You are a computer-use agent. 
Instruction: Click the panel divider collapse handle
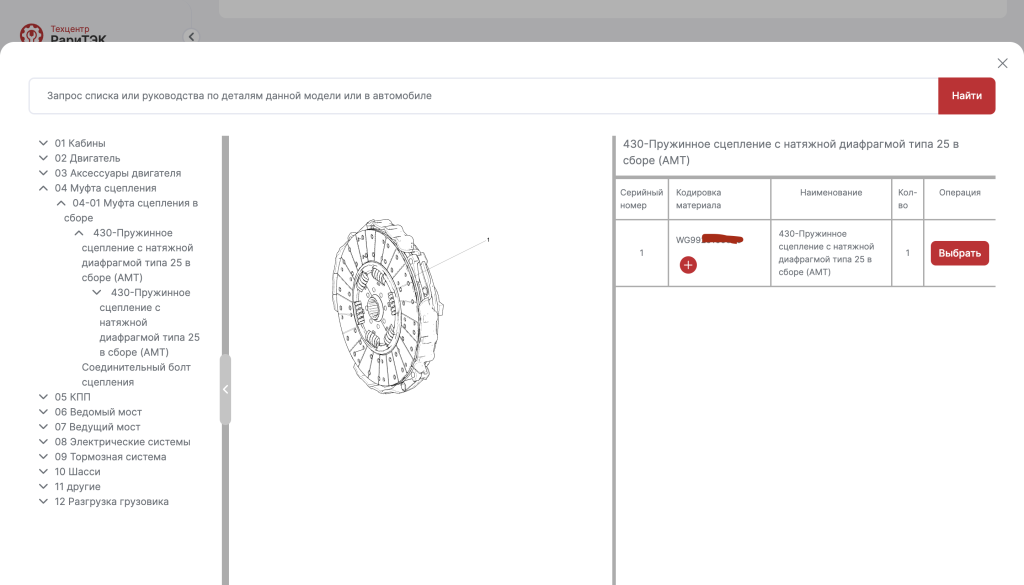pos(225,389)
